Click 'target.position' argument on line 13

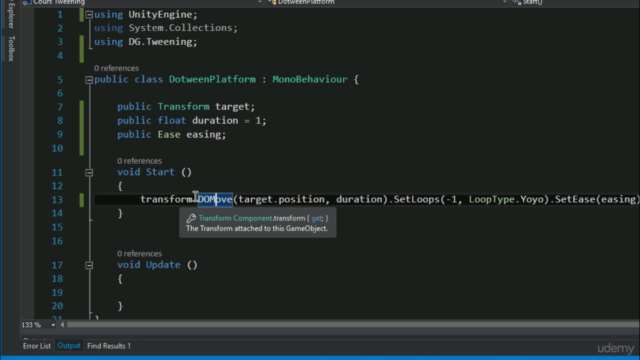(282, 199)
